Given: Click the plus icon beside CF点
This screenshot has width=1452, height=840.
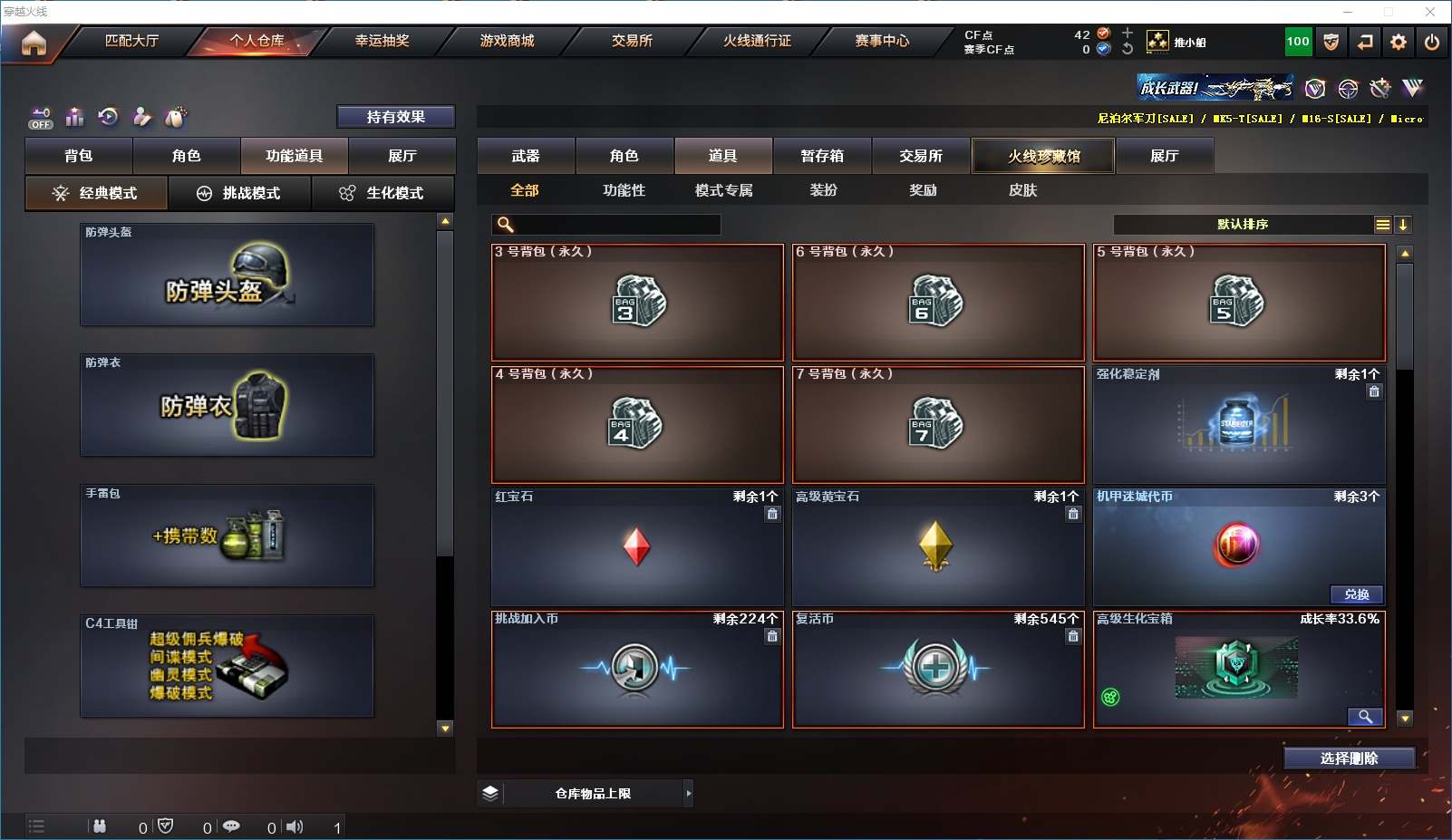Looking at the screenshot, I should (1128, 33).
